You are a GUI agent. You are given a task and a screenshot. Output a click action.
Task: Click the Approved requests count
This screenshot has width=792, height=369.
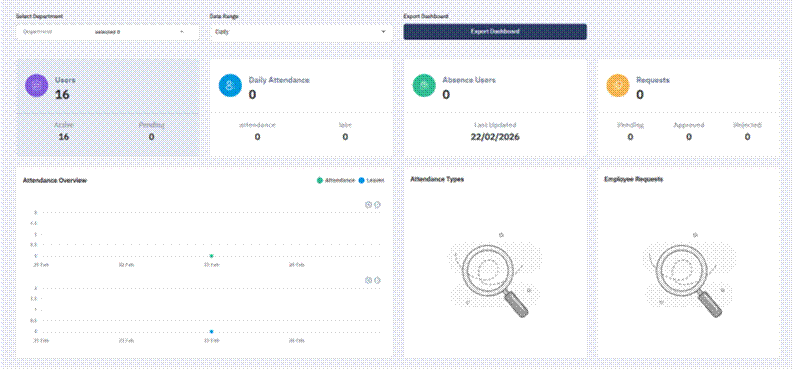pyautogui.click(x=689, y=137)
